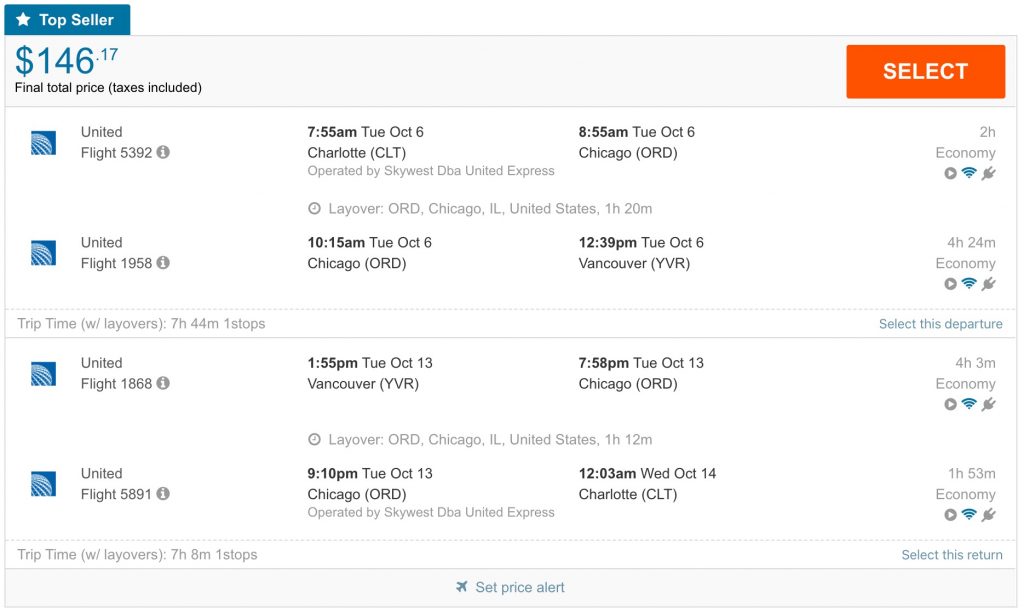
Task: Click Wi-Fi icon on Charlotte to Chicago flight
Action: tap(969, 173)
